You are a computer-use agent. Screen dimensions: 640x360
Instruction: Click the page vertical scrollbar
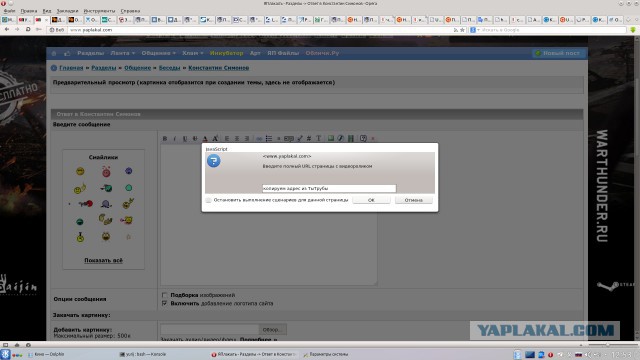(x=637, y=188)
